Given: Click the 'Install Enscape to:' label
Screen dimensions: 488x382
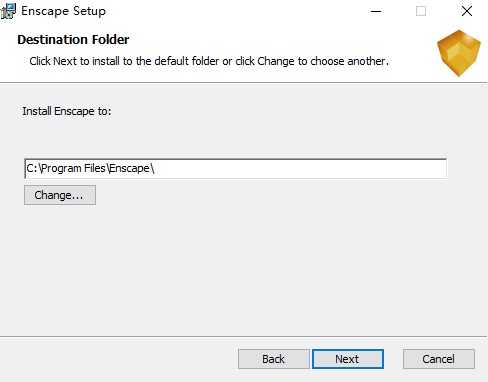Looking at the screenshot, I should click(67, 111).
